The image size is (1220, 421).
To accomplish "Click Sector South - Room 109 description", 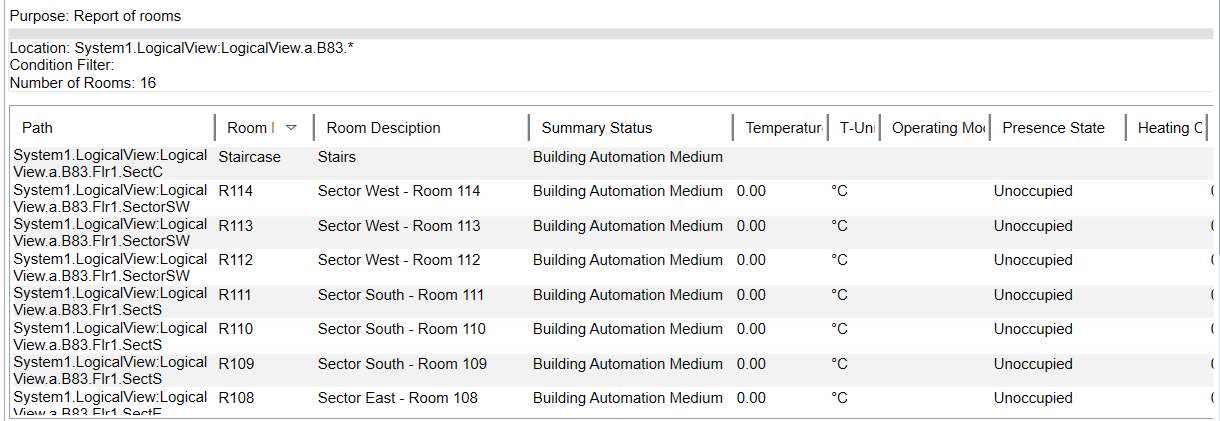I will (402, 364).
